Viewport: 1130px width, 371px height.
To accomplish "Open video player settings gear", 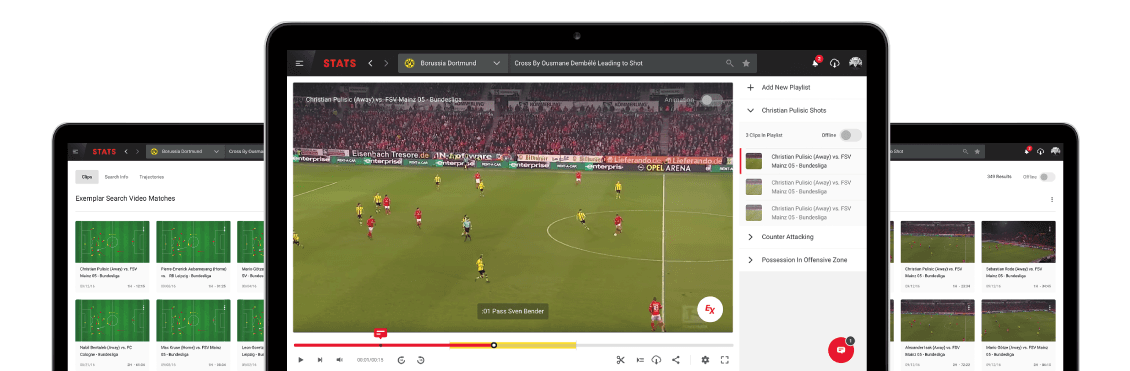I will tap(705, 359).
